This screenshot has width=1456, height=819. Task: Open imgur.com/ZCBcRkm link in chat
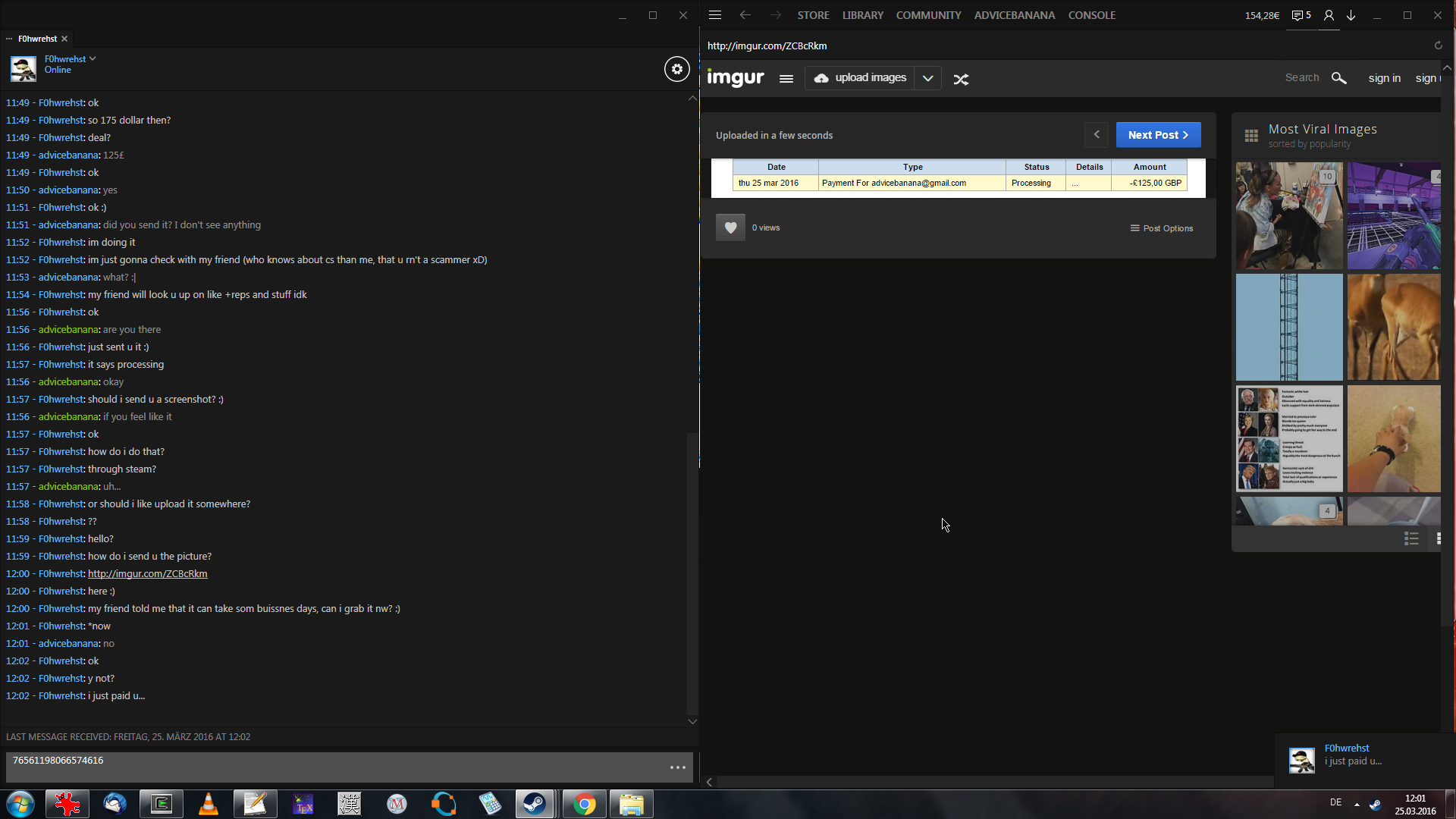click(x=147, y=574)
